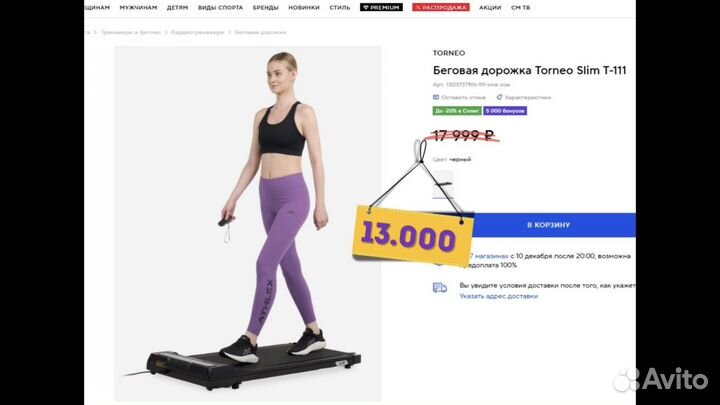Open ВИДЫ СПОРТА menu
This screenshot has height=405, width=720.
tap(220, 8)
